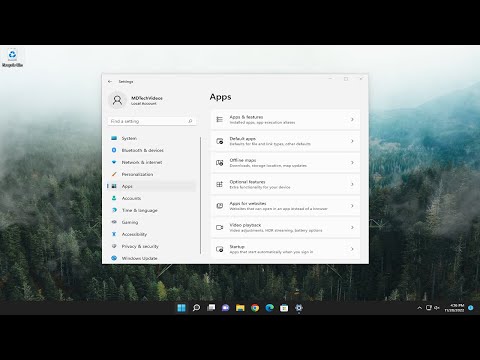
Task: Click the Offline maps row icon
Action: [219, 163]
